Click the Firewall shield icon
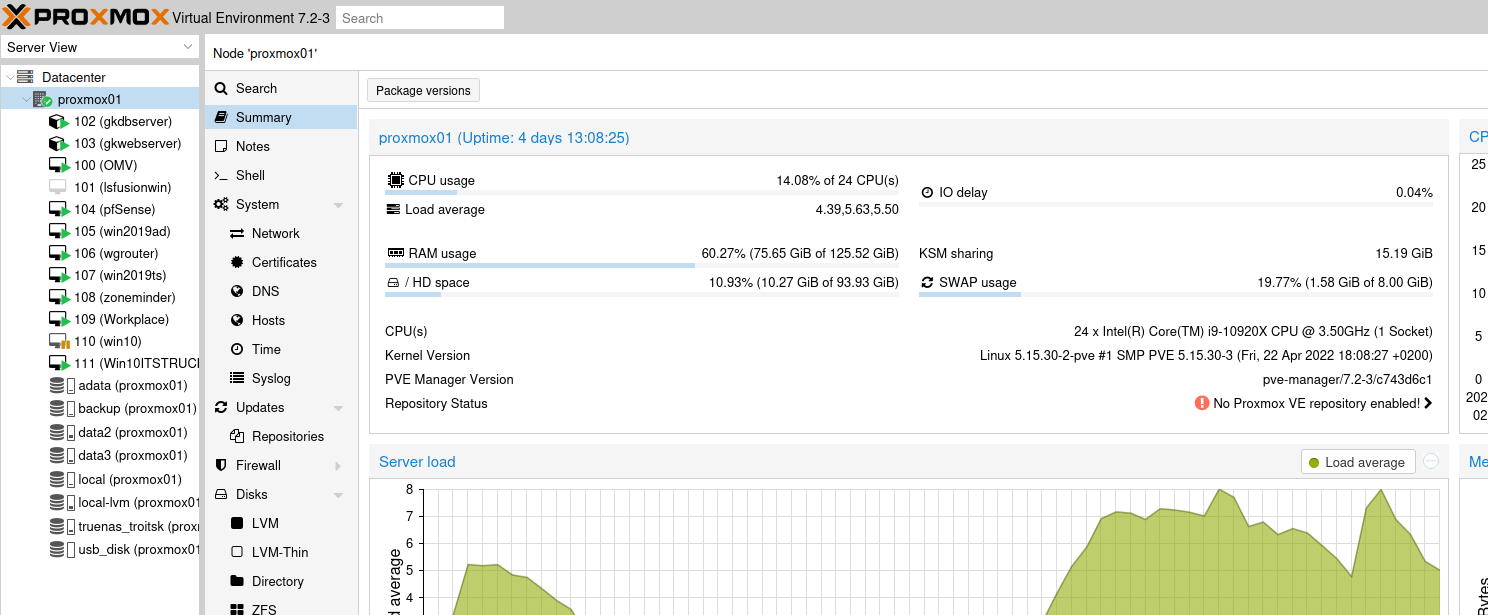The image size is (1488, 615). tap(221, 465)
